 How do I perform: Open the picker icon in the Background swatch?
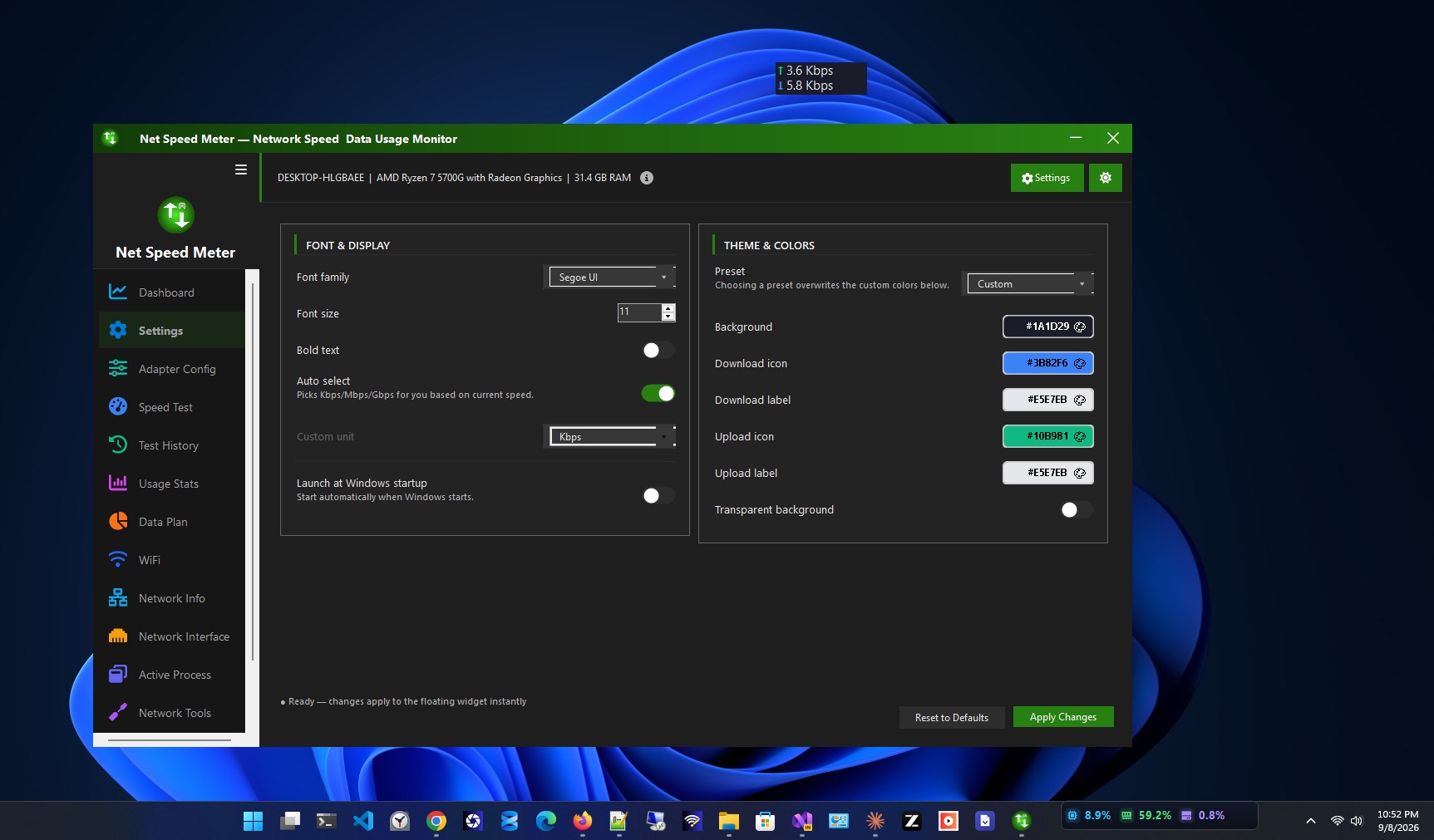1080,327
